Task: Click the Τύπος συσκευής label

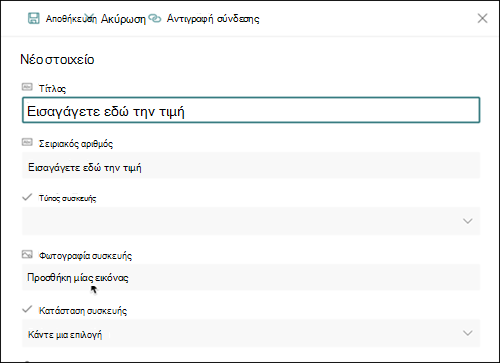Action: (x=68, y=198)
